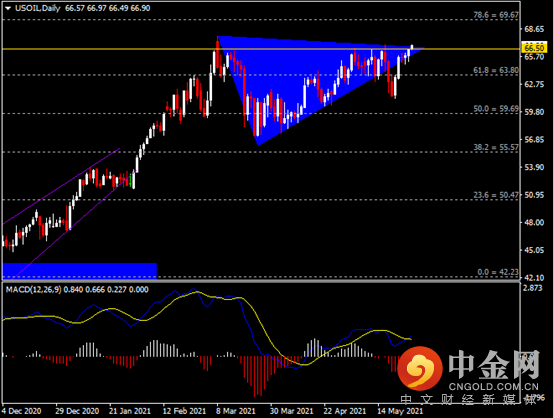The width and height of the screenshot is (554, 418).
Task: Click the 68.65 price scale label
Action: coord(534,29)
